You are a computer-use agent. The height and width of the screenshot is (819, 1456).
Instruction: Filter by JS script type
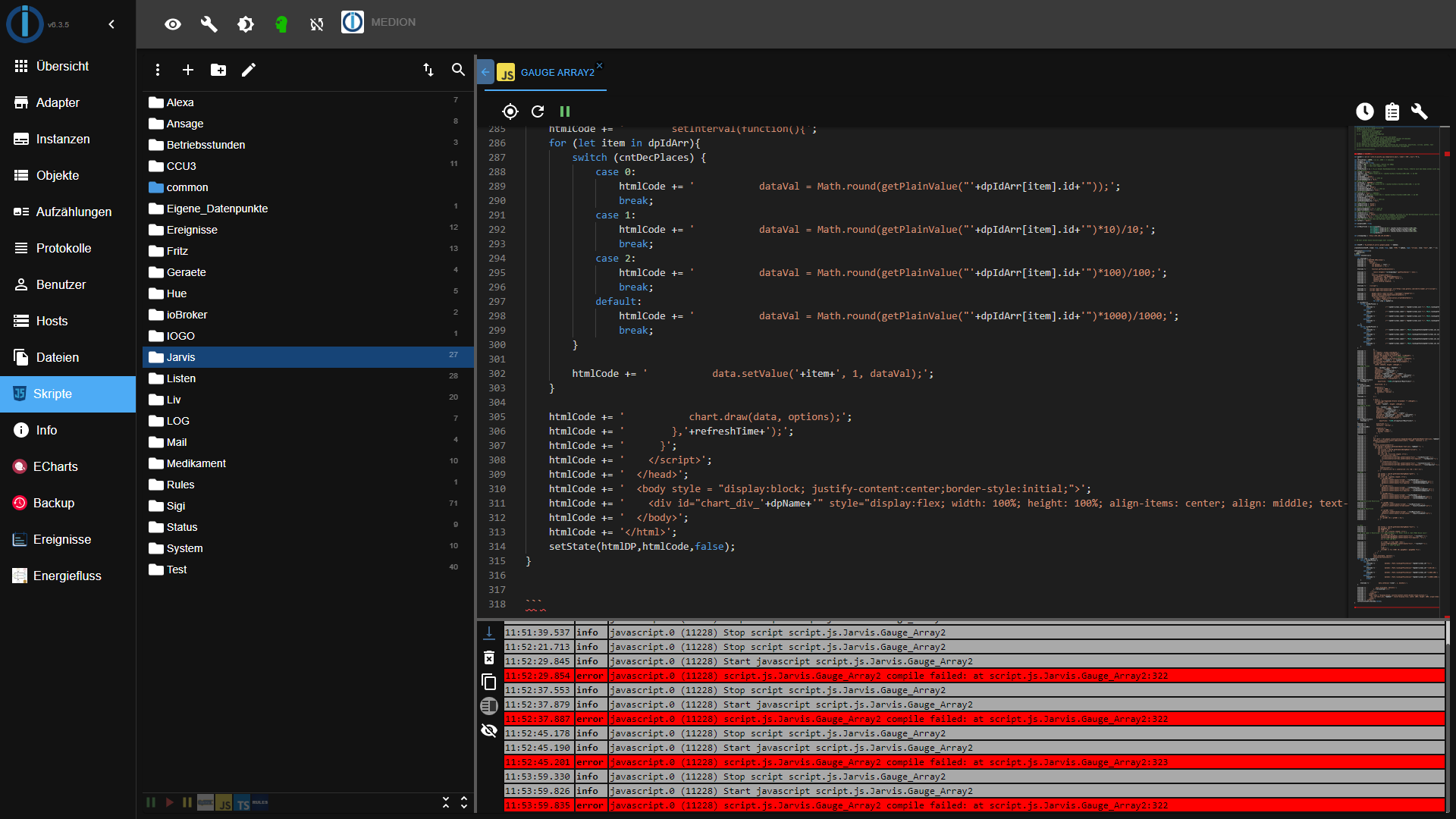(224, 803)
